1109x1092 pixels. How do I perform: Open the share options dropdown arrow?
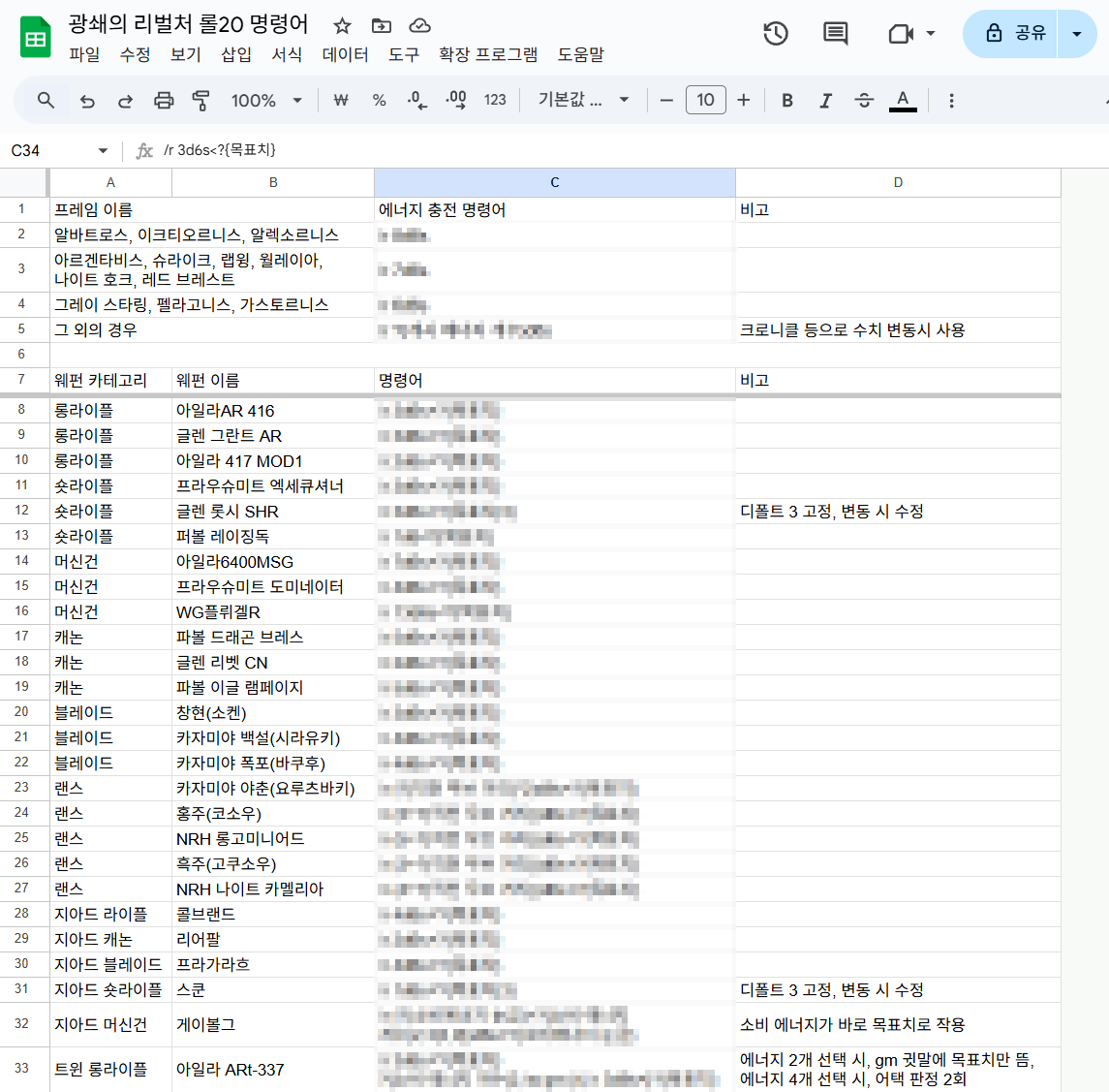tap(1076, 33)
